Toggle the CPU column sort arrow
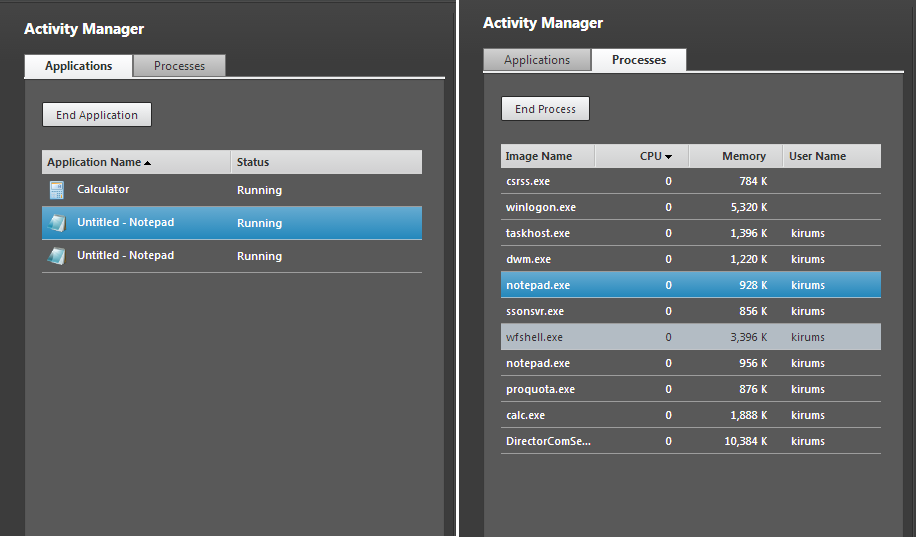Screen dimensions: 916x537 [668, 157]
